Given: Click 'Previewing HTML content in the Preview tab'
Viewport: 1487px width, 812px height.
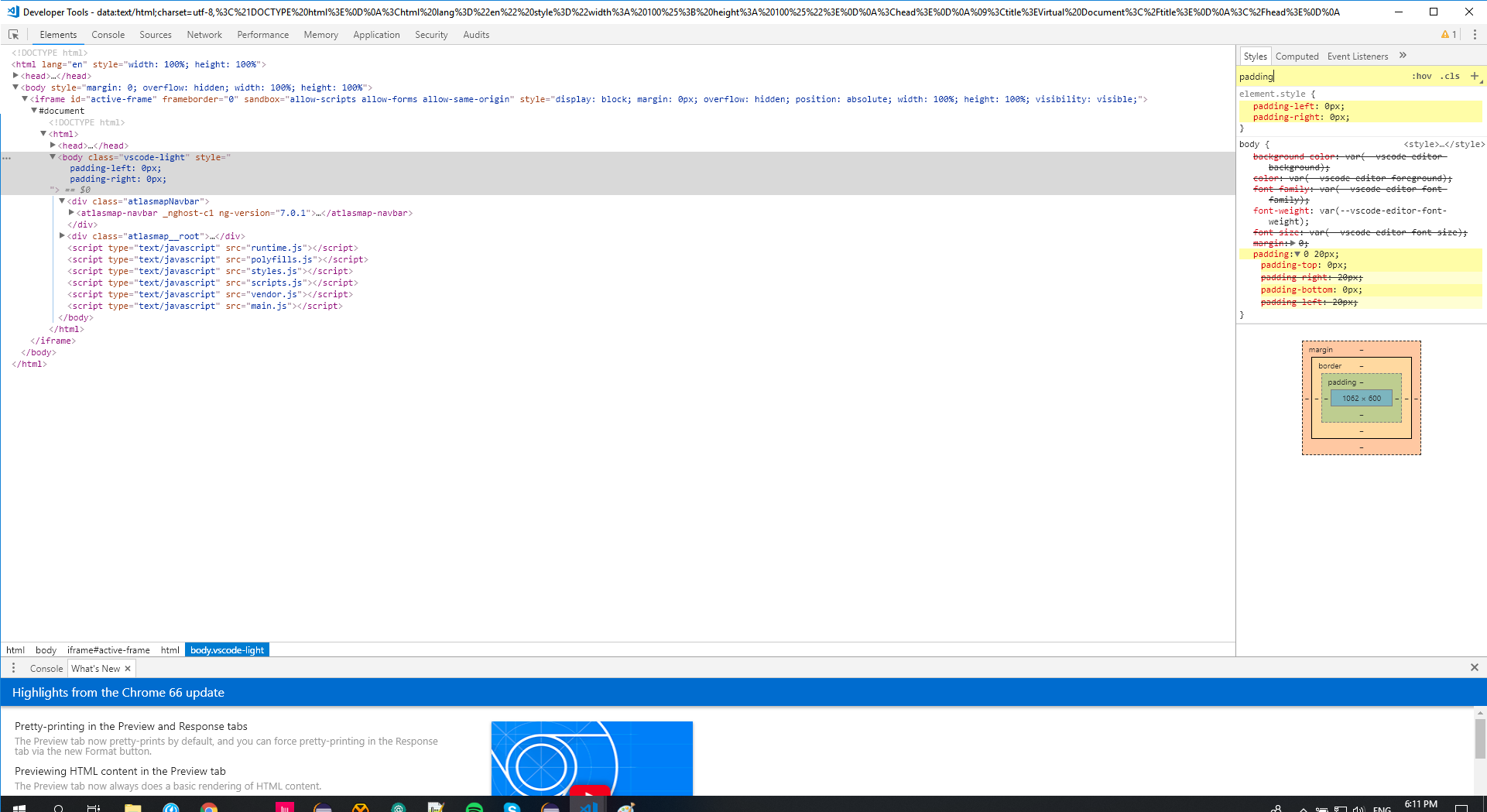Looking at the screenshot, I should [120, 771].
